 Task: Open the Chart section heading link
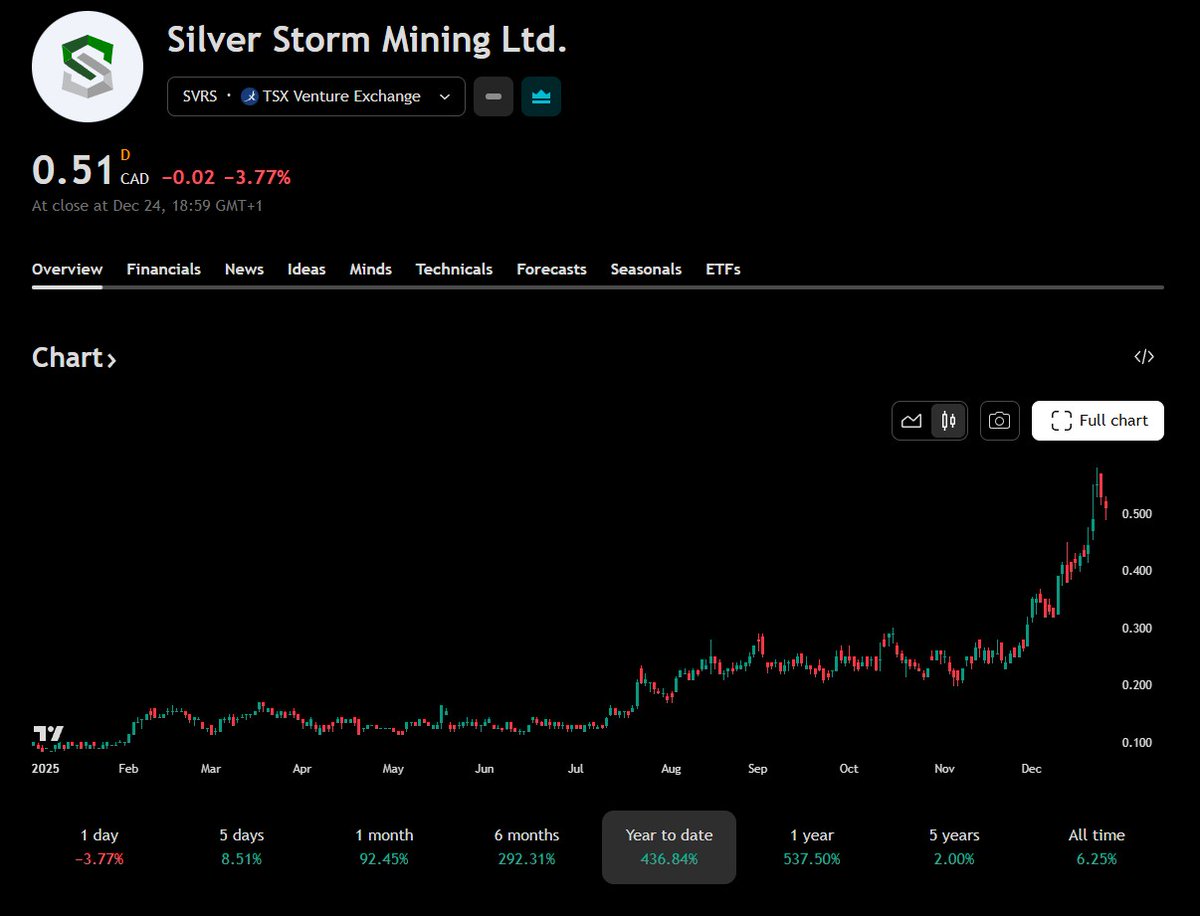(74, 358)
